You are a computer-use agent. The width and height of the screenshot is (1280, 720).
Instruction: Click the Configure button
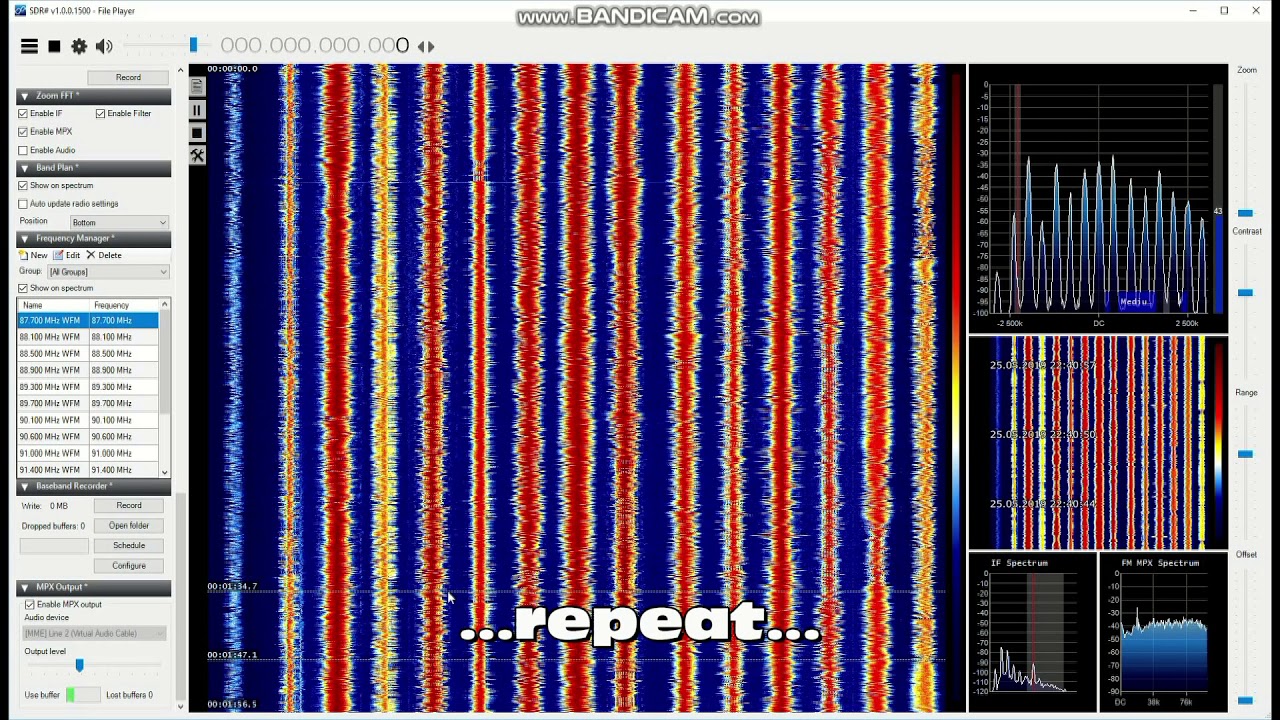pos(129,565)
